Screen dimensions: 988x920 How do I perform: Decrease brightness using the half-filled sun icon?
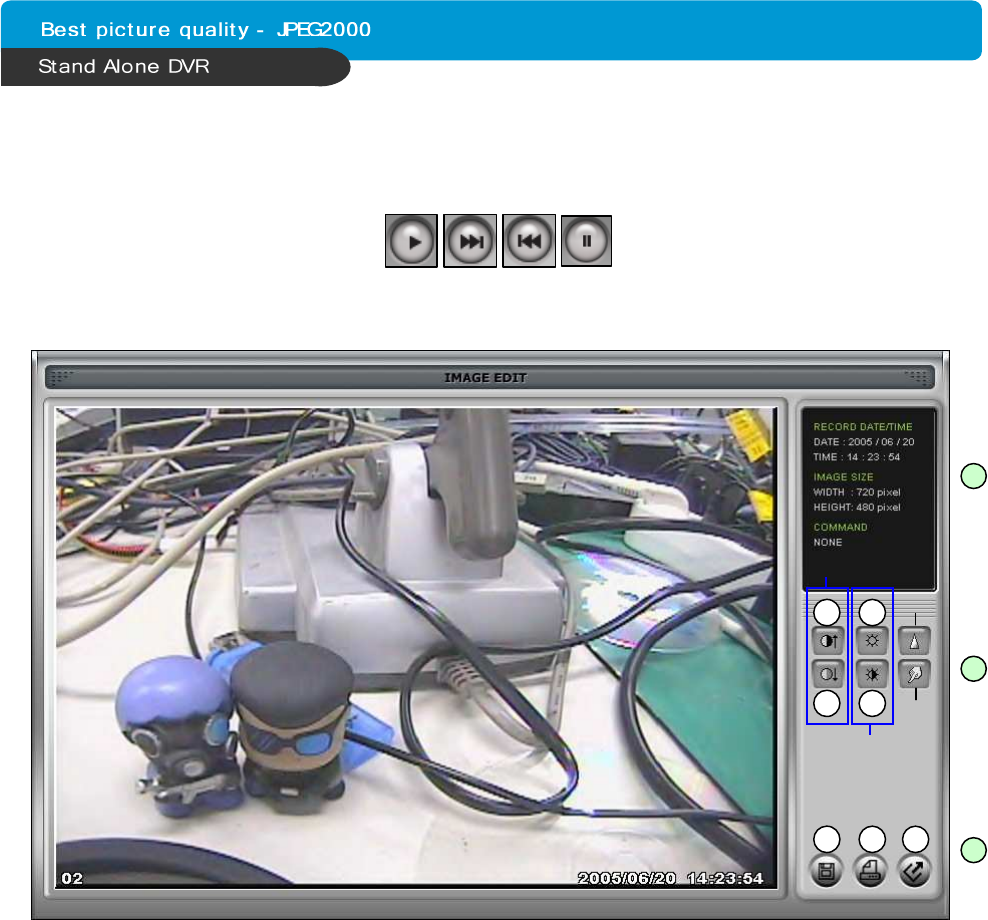(872, 674)
